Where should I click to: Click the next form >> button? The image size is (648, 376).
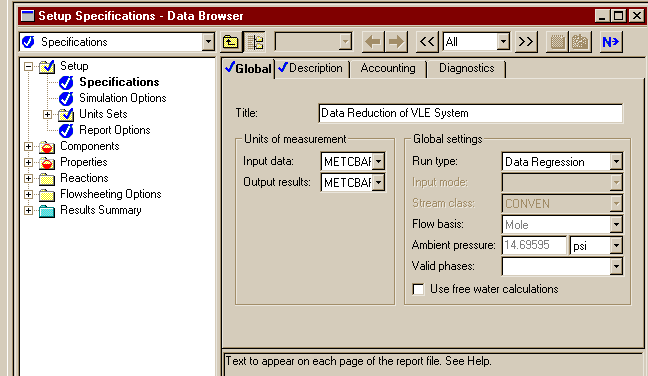point(526,42)
